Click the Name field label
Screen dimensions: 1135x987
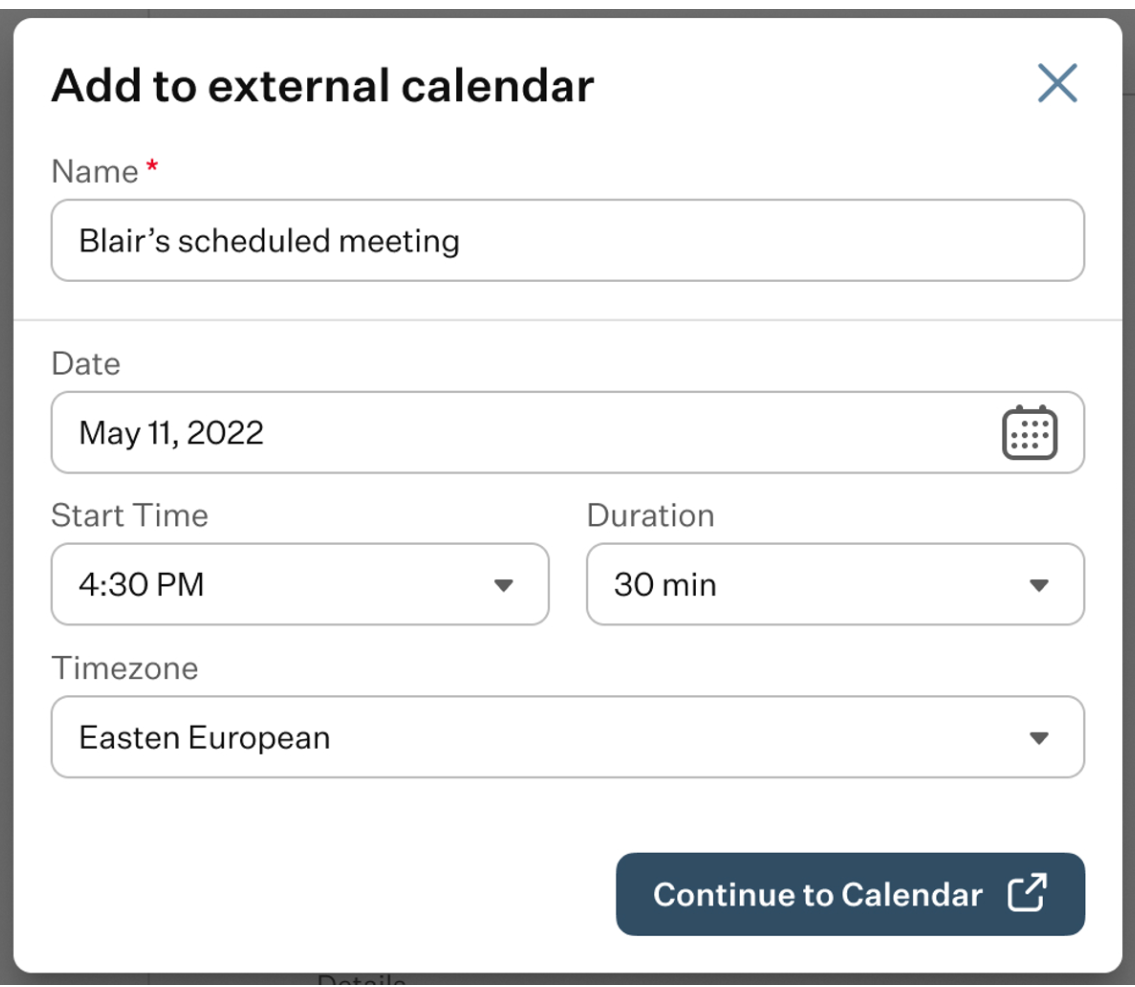[x=95, y=172]
